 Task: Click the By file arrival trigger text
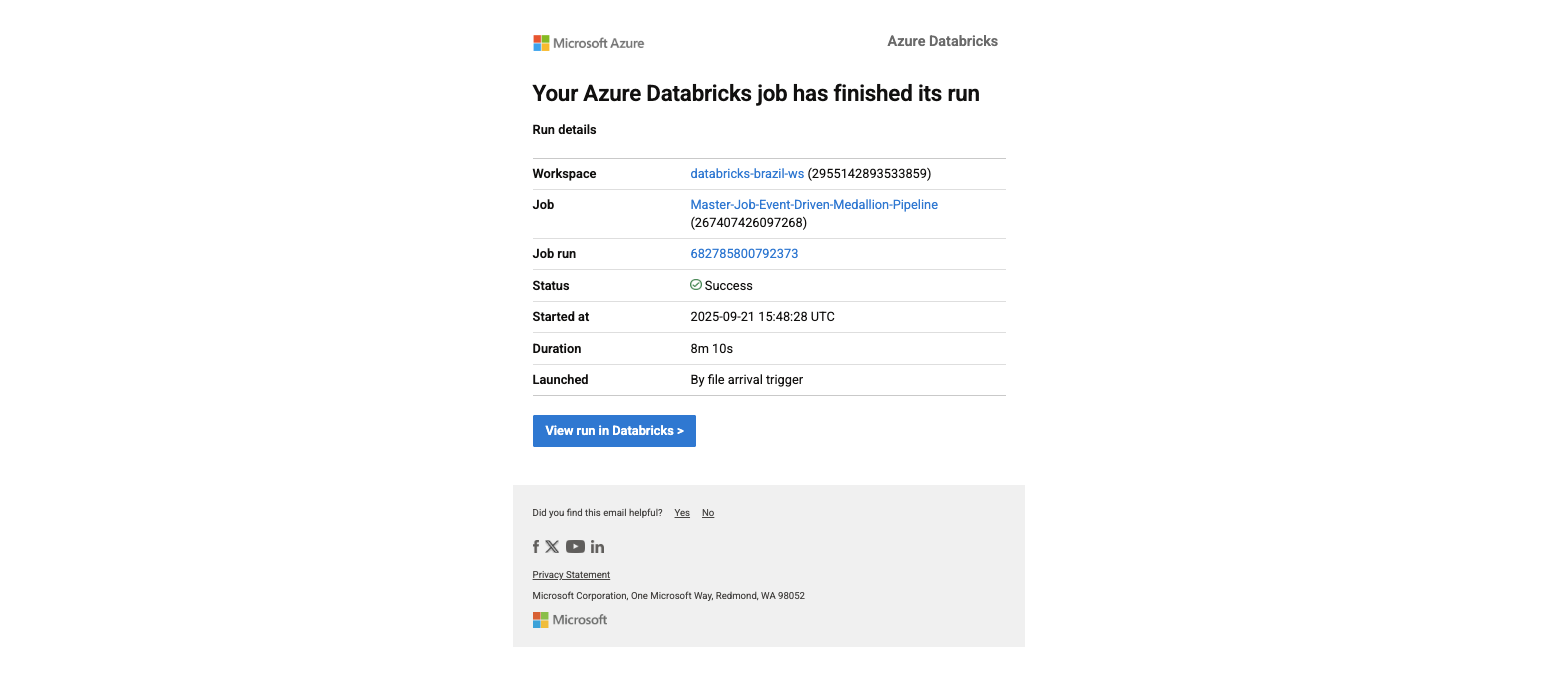pyautogui.click(x=746, y=380)
